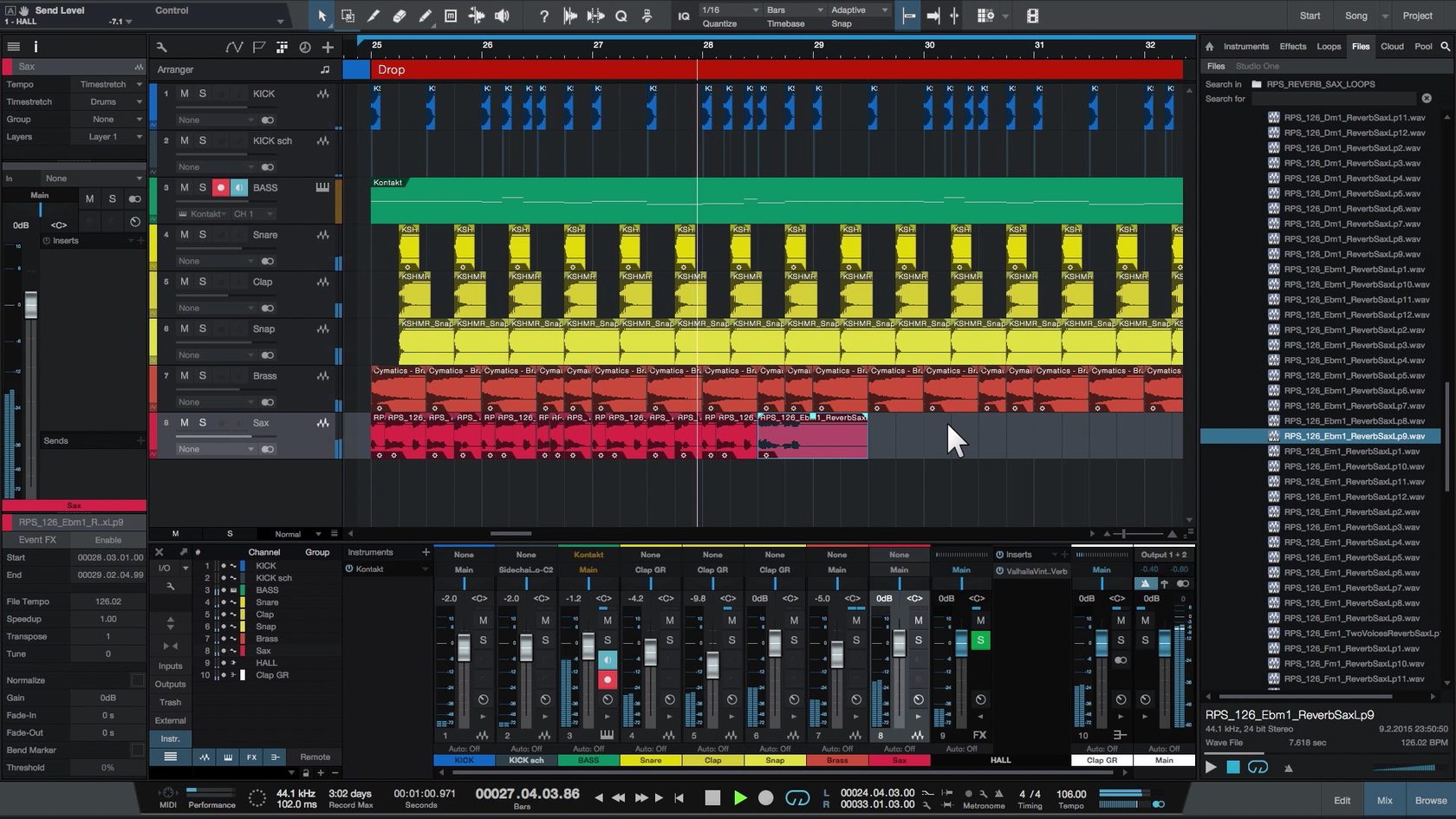Image resolution: width=1456 pixels, height=819 pixels.
Task: Select the Split tool
Action: point(374,16)
